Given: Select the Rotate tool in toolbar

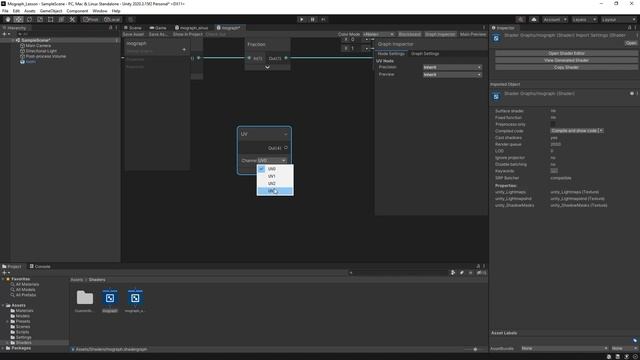Looking at the screenshot, I should coord(29,20).
